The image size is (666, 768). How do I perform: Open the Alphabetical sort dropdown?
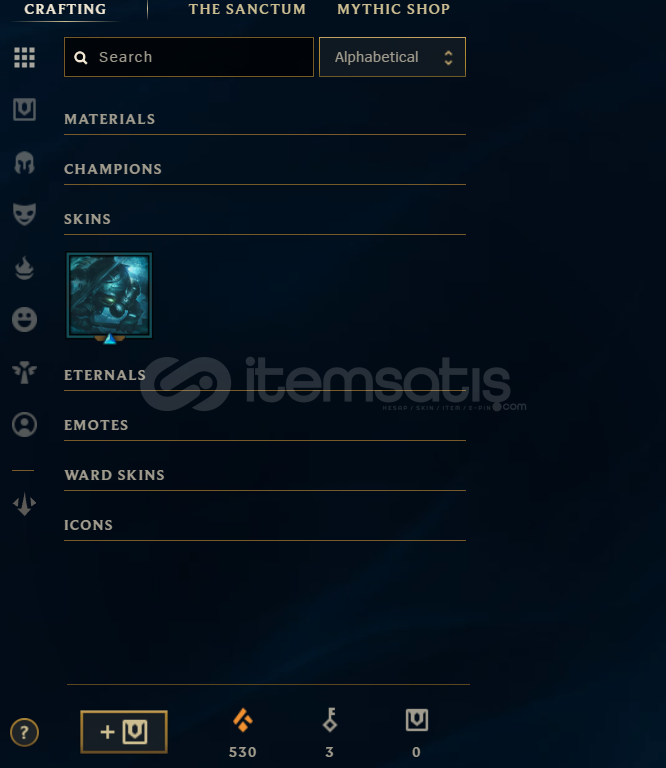pos(392,57)
